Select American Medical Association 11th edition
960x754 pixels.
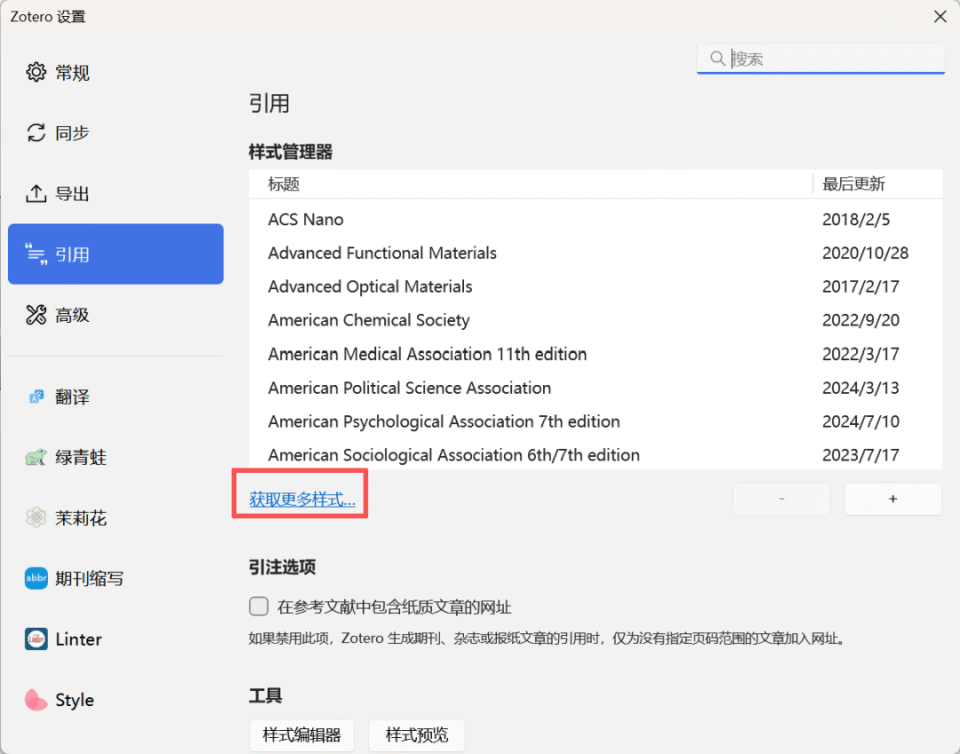pyautogui.click(x=596, y=354)
